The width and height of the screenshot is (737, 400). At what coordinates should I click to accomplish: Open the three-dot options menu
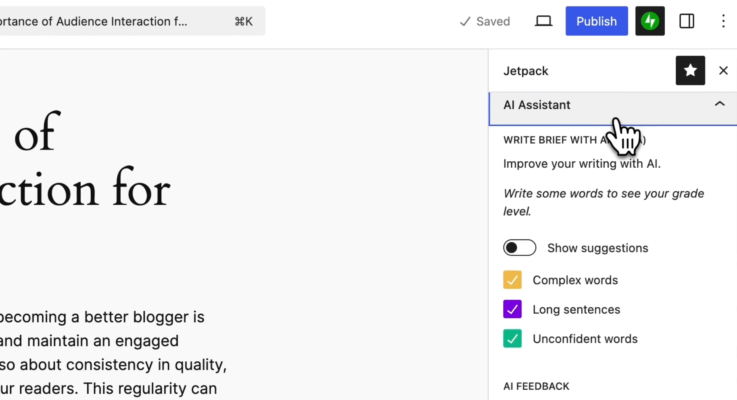[723, 21]
